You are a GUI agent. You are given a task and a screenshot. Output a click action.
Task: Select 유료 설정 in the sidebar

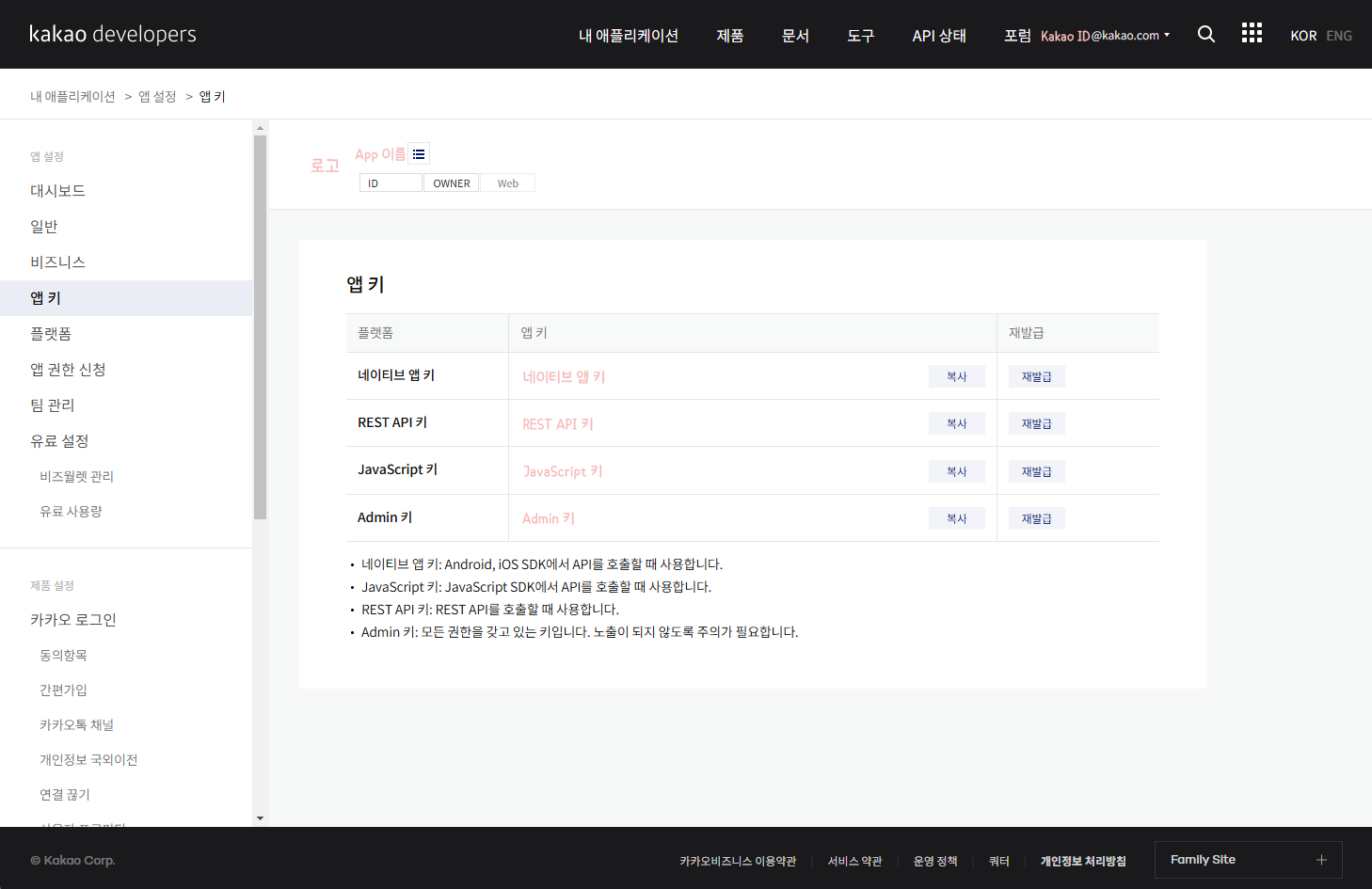click(x=126, y=441)
